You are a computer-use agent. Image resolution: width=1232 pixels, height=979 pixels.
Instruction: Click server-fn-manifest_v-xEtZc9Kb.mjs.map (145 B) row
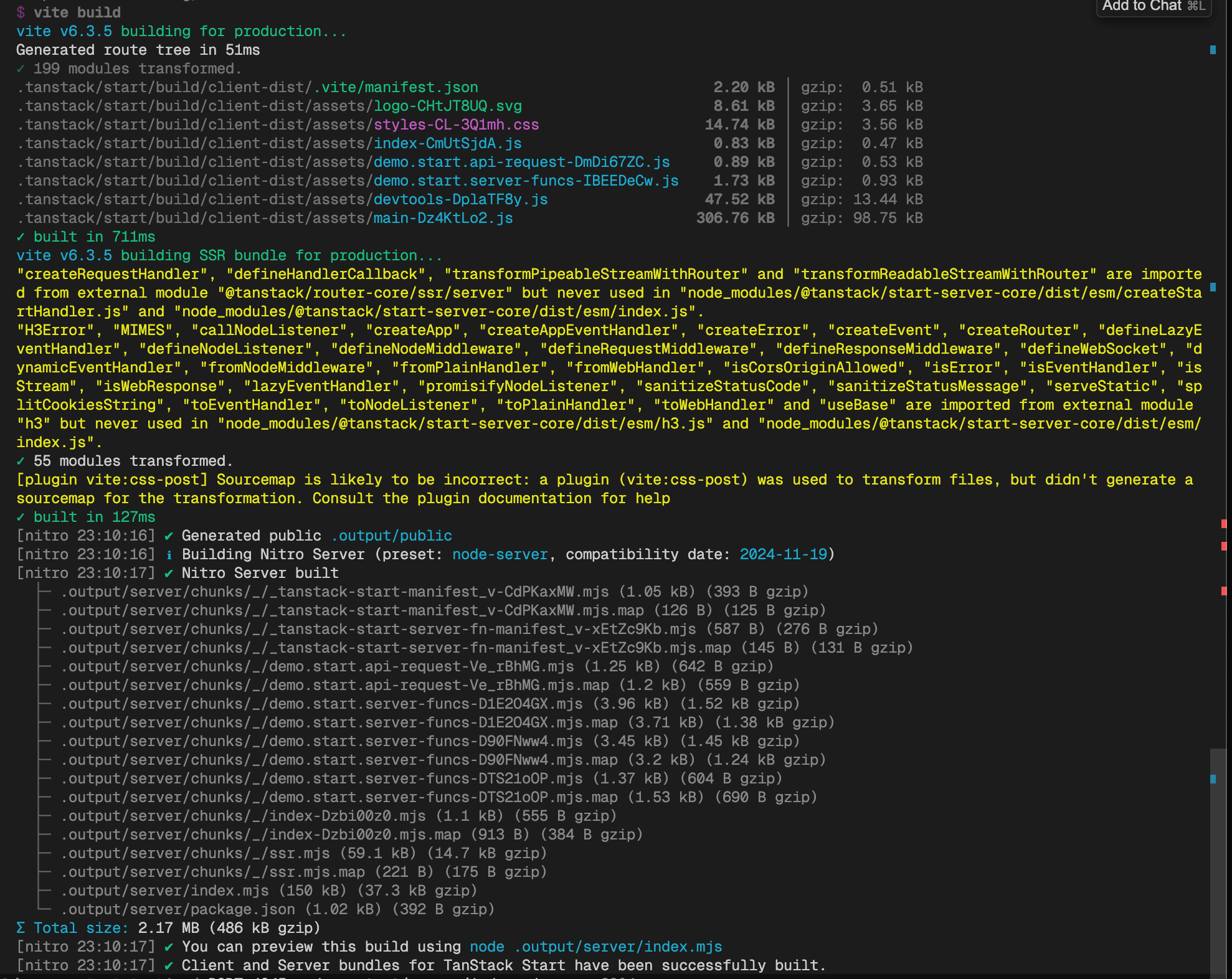pos(487,648)
